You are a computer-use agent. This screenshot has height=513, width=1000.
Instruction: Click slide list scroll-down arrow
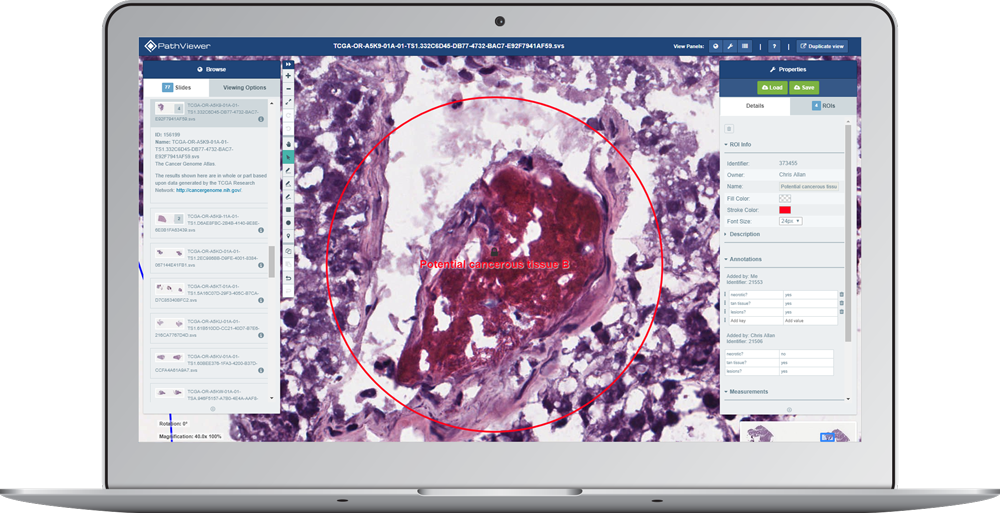click(272, 398)
